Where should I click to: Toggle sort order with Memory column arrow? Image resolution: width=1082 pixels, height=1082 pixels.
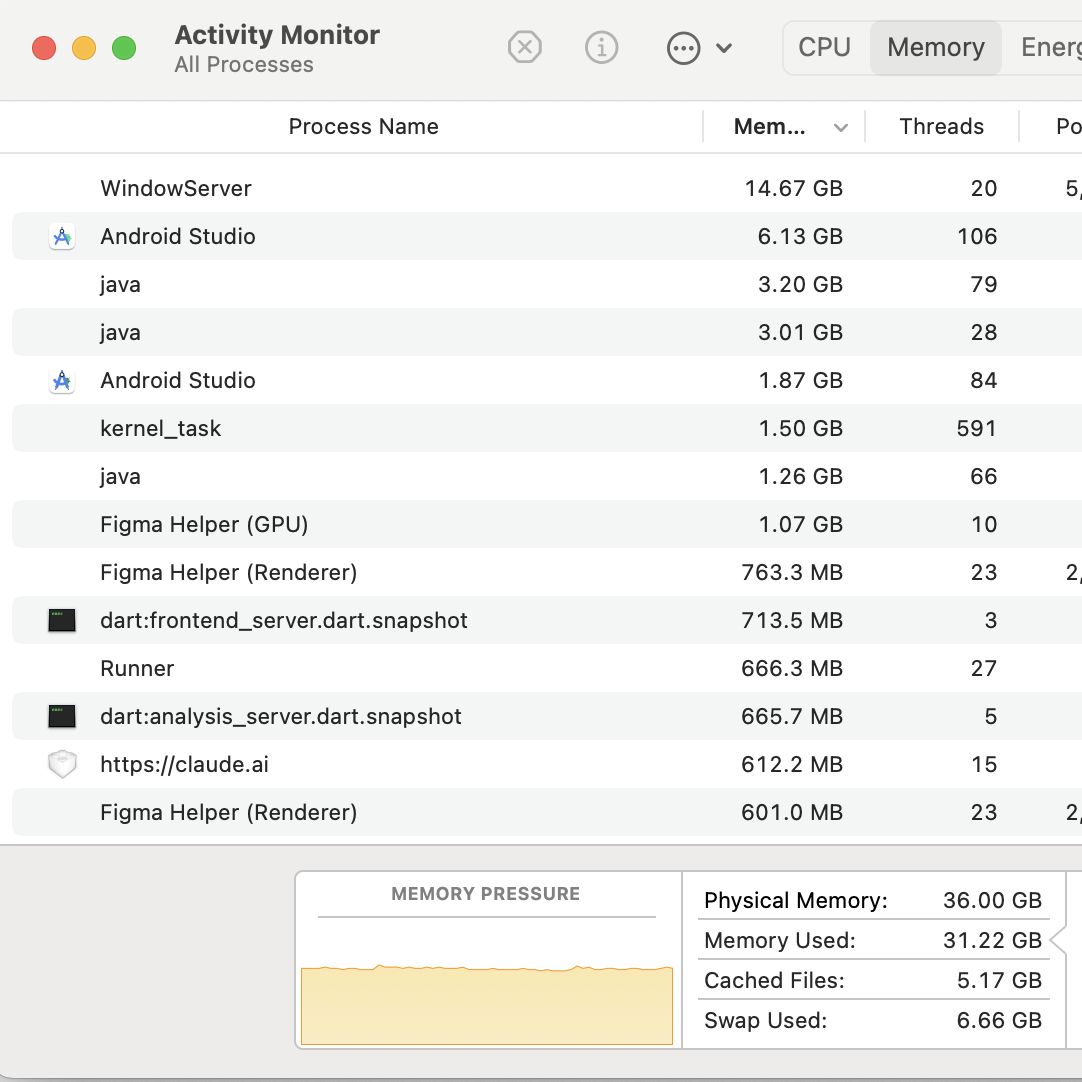click(841, 127)
